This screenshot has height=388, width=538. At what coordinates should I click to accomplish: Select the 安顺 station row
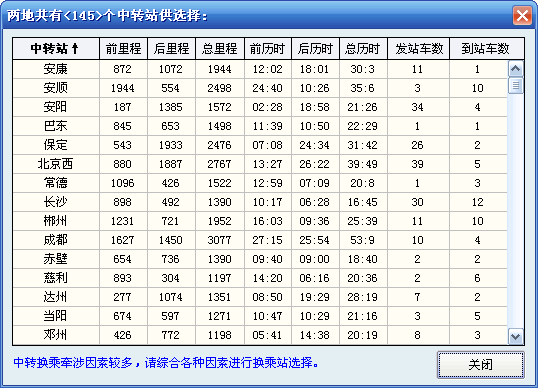(260, 88)
